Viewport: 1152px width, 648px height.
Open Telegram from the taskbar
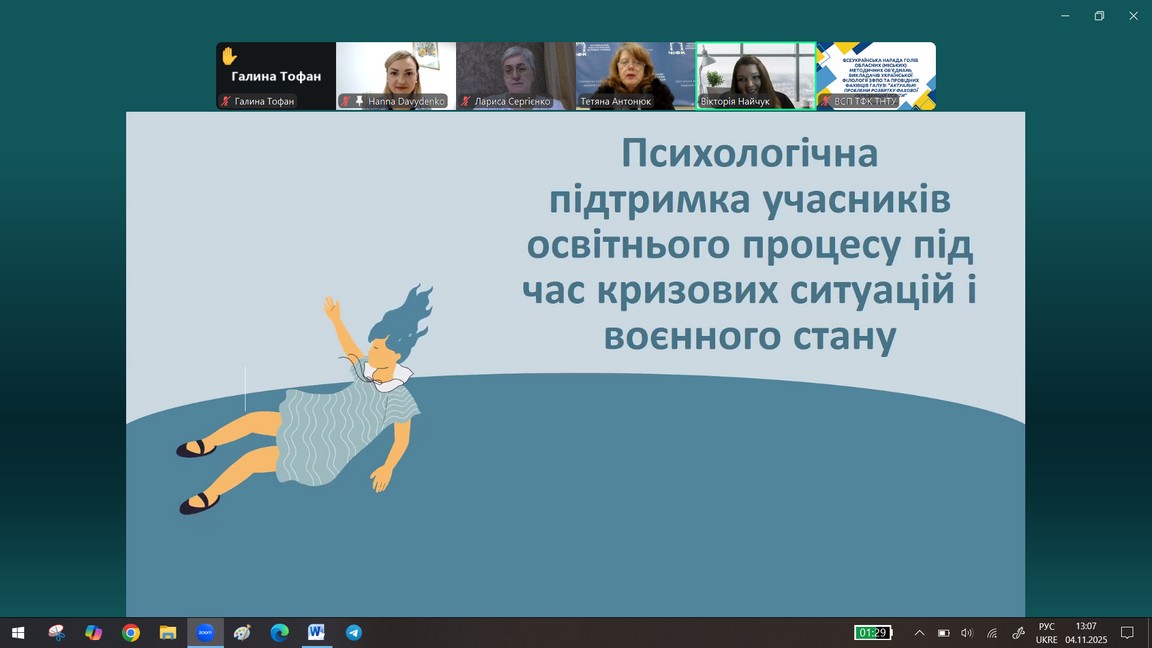pos(353,632)
